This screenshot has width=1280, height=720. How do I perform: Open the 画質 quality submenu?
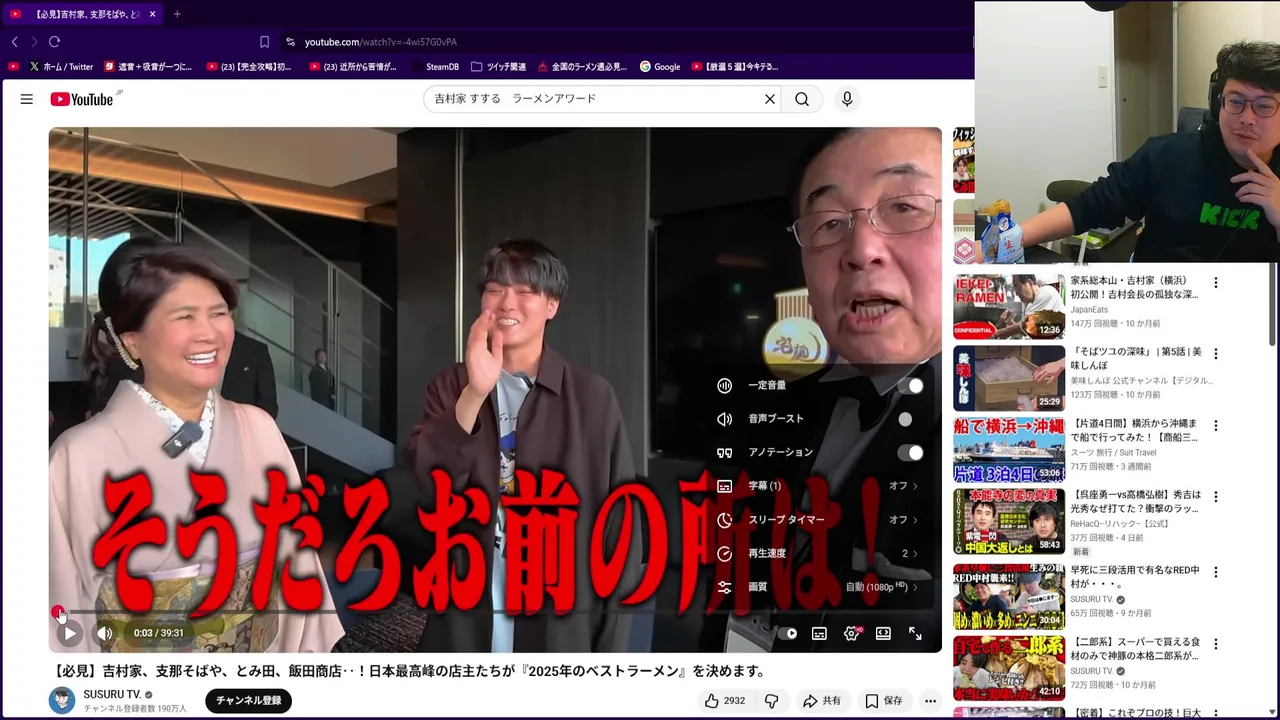click(820, 587)
